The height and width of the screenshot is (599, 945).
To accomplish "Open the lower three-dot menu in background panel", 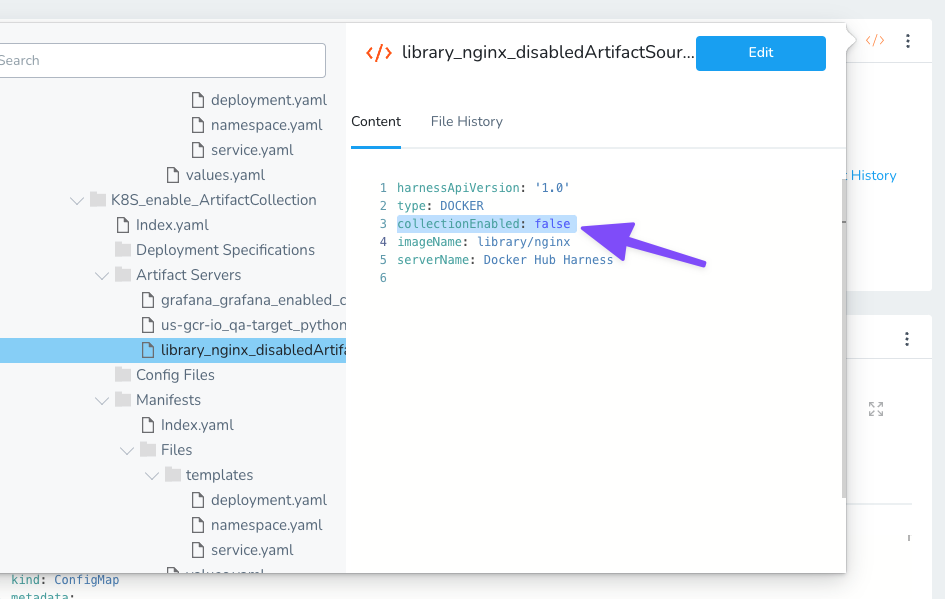I will (906, 339).
